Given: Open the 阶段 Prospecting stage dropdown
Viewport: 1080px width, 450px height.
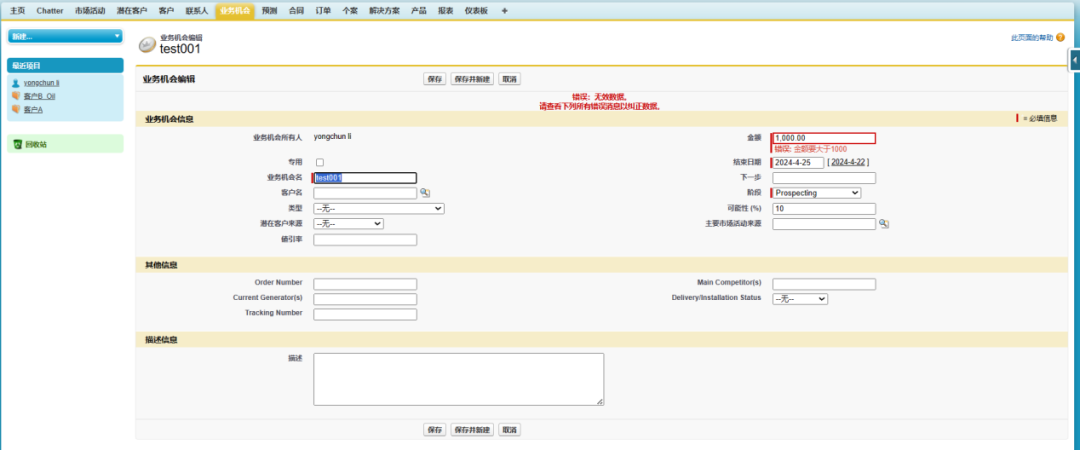Looking at the screenshot, I should point(816,193).
